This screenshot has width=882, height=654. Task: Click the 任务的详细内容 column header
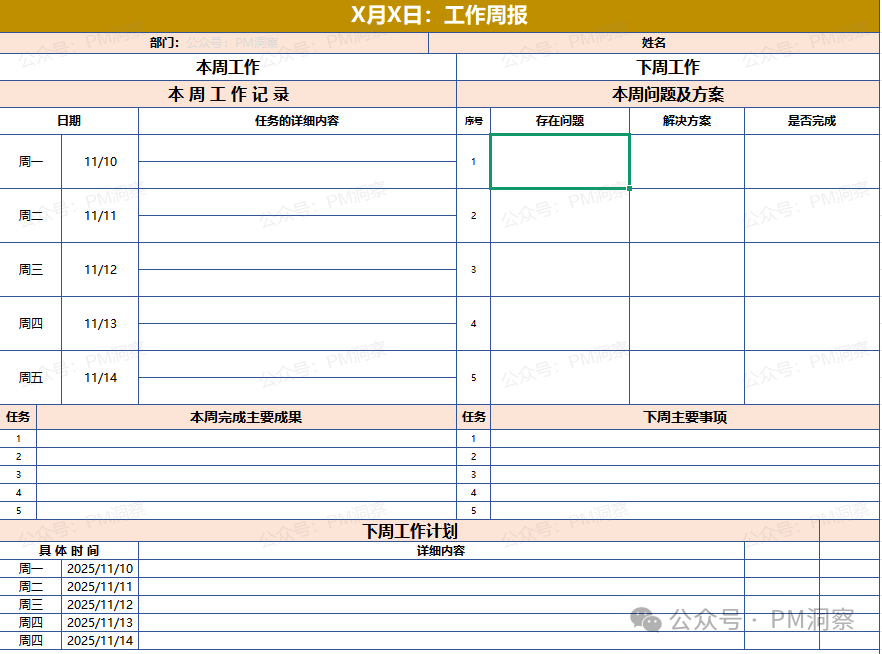[295, 119]
